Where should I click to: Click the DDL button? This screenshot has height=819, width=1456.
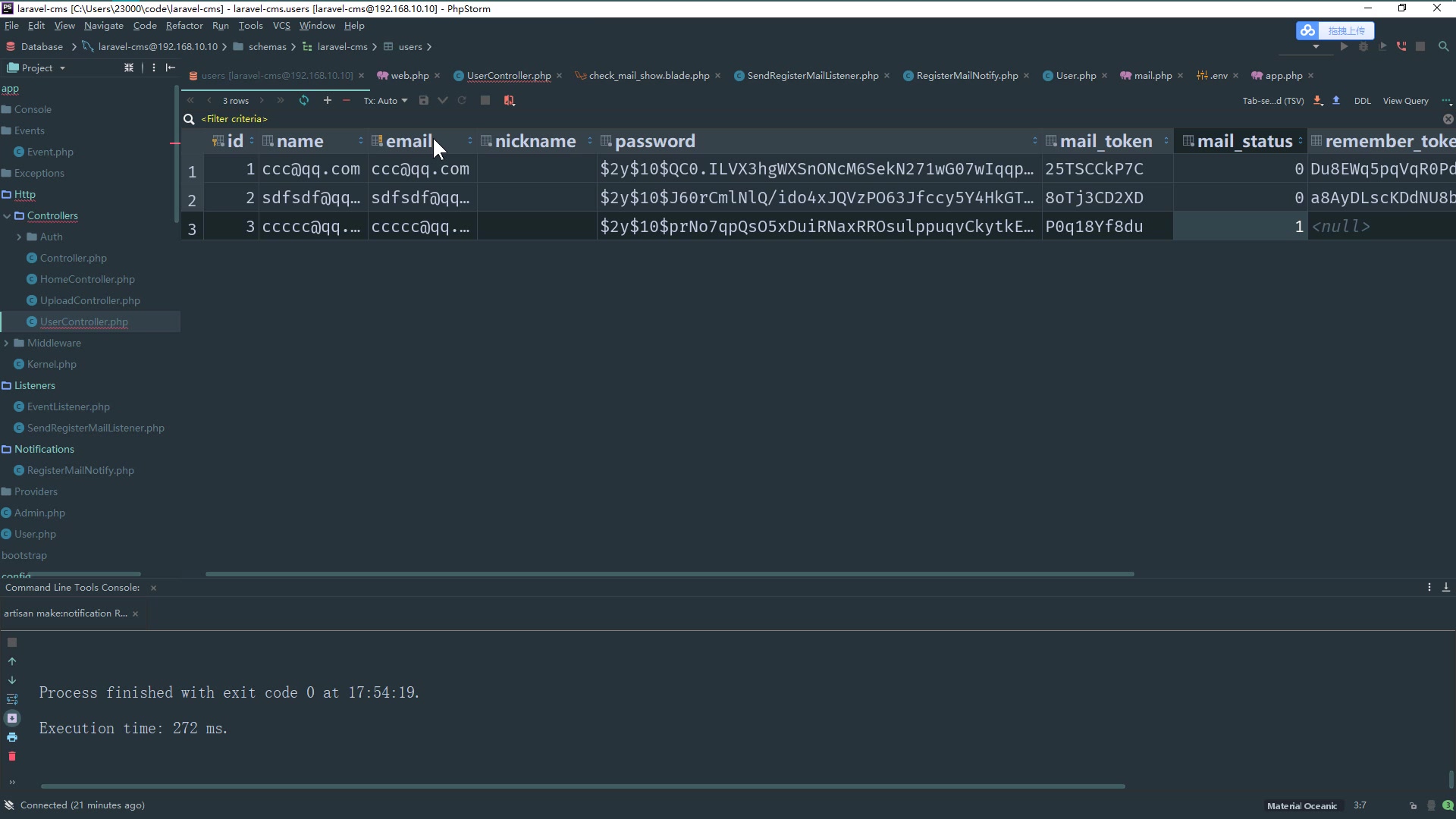1362,101
